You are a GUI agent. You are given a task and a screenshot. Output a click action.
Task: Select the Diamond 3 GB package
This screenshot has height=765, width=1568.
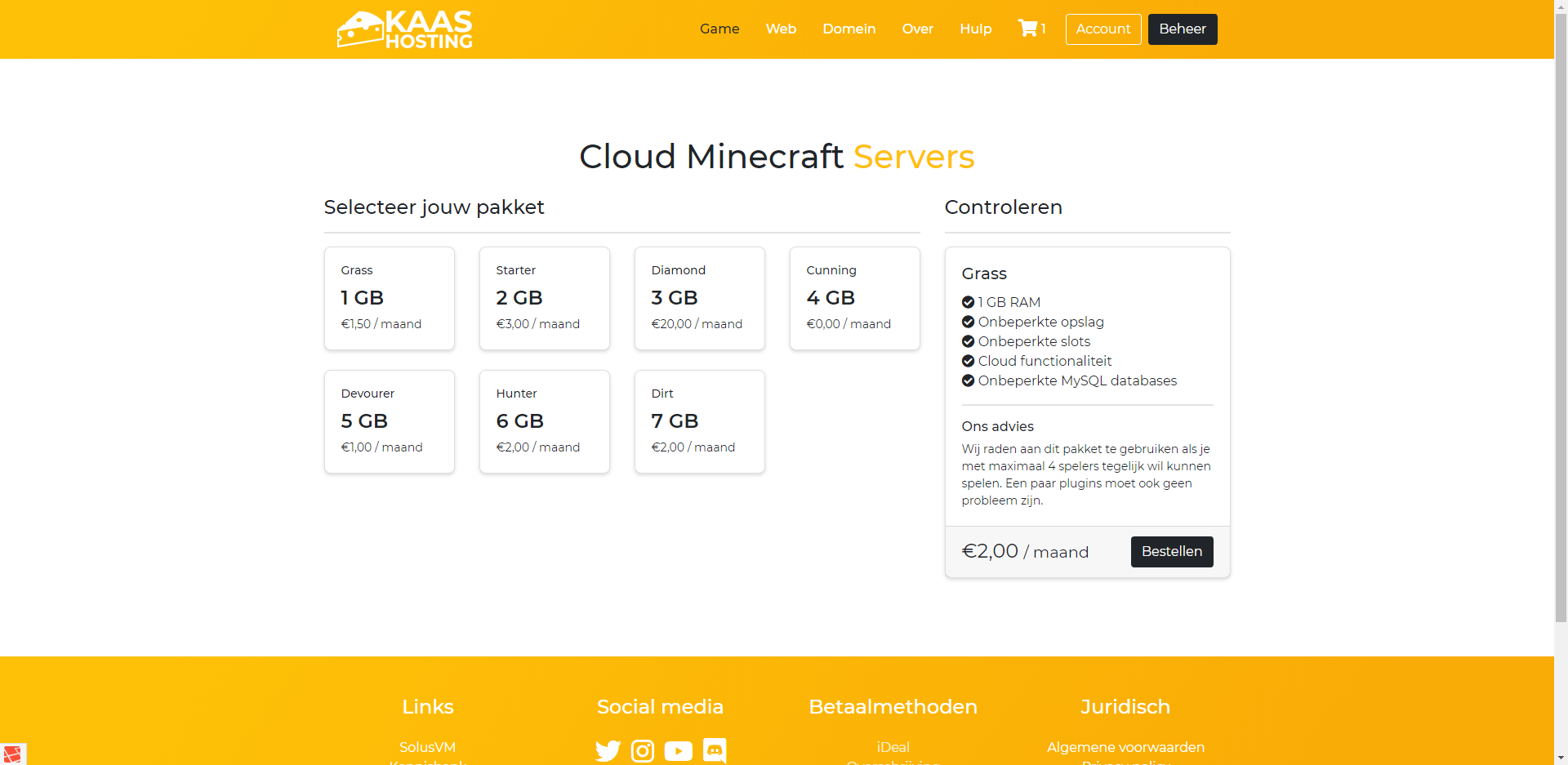click(700, 298)
